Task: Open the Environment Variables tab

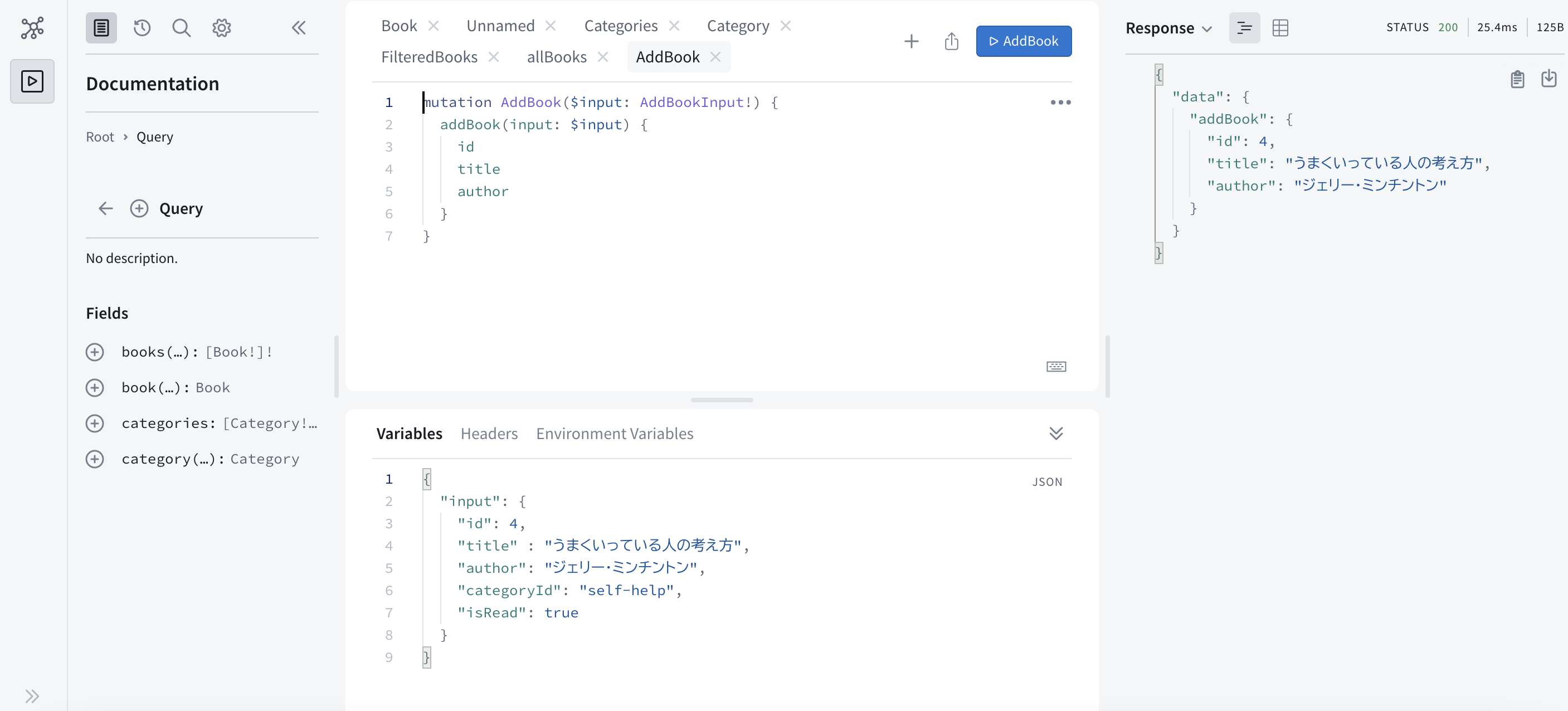Action: click(x=614, y=434)
